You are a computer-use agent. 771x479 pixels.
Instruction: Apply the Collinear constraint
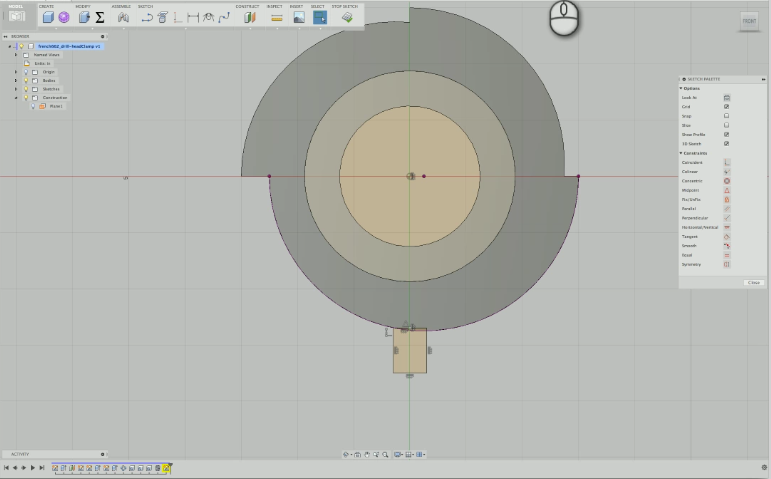pos(727,172)
